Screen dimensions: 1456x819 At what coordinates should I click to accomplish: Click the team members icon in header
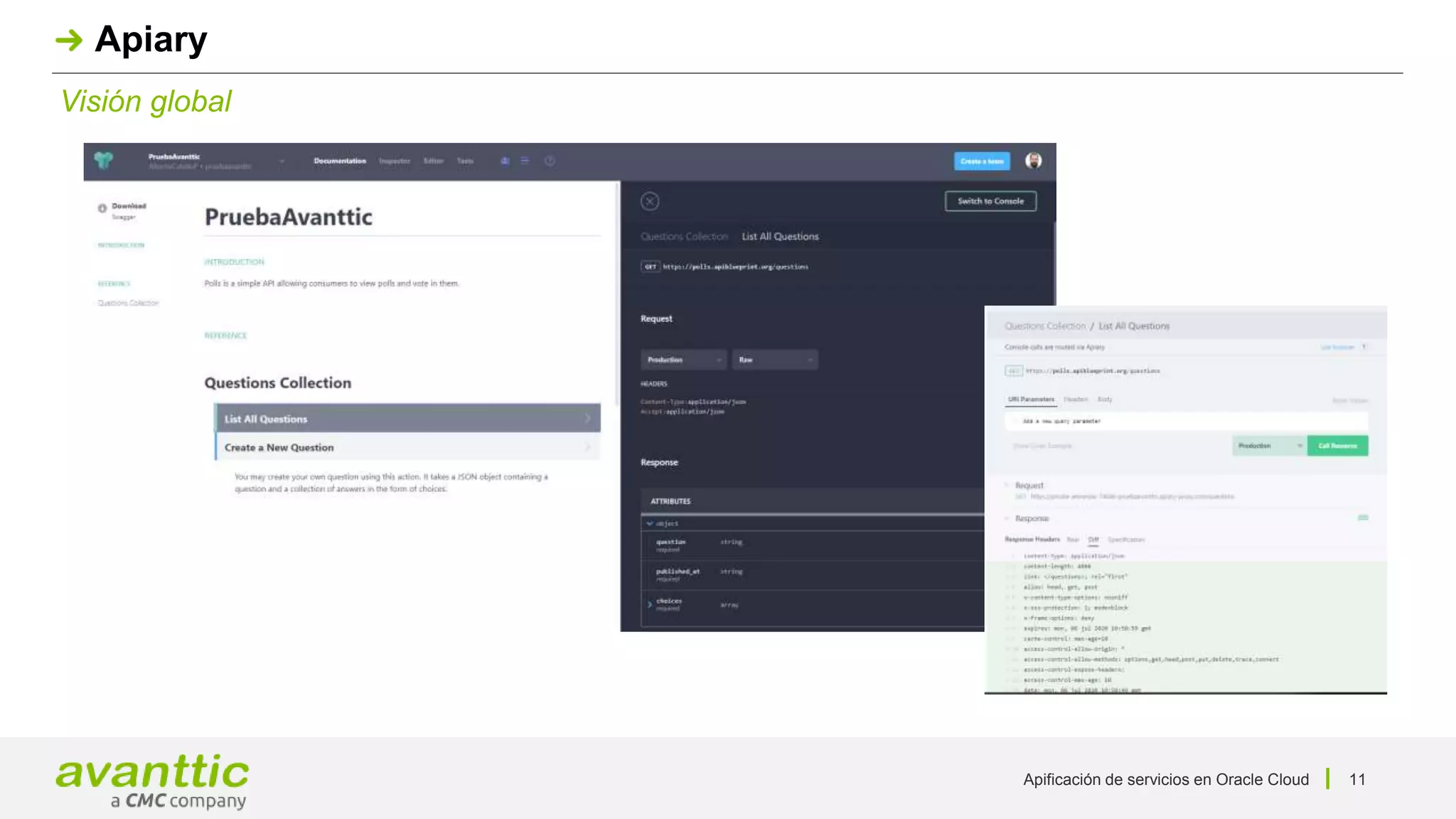(x=505, y=161)
